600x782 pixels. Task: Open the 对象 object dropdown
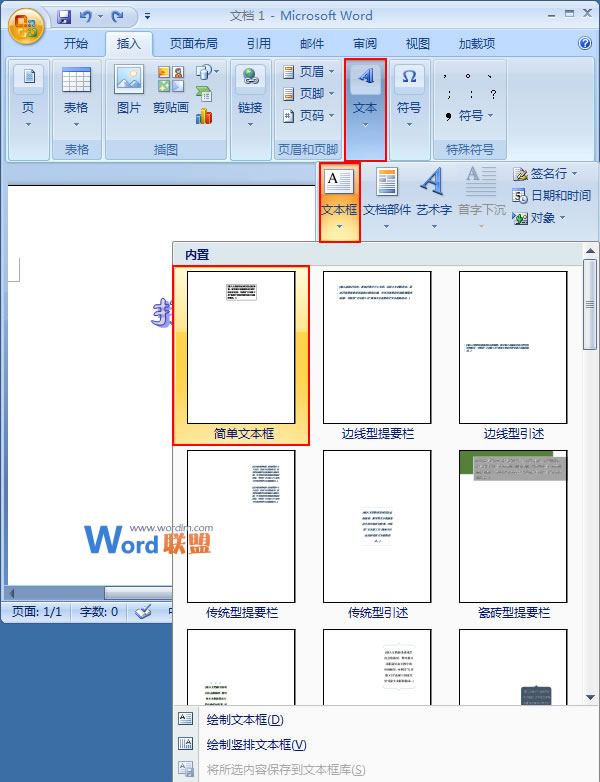point(539,218)
